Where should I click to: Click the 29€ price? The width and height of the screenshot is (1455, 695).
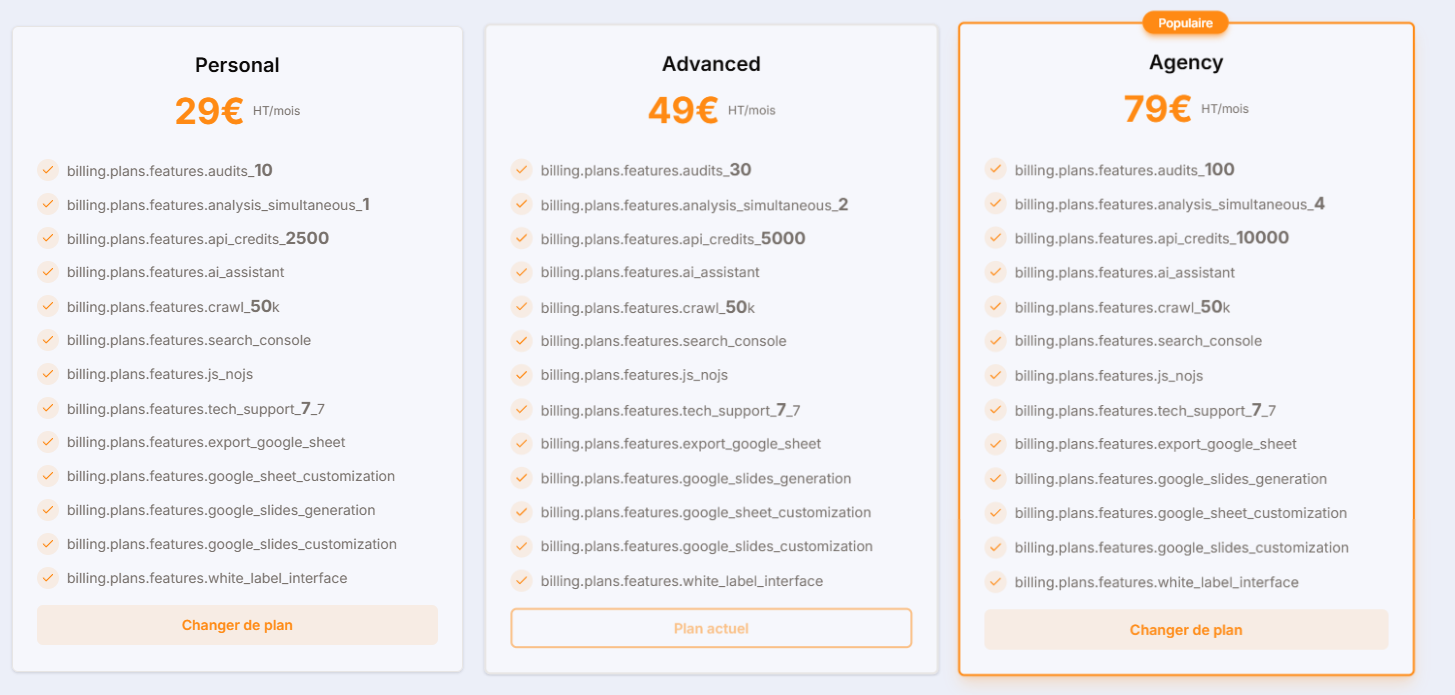[209, 111]
